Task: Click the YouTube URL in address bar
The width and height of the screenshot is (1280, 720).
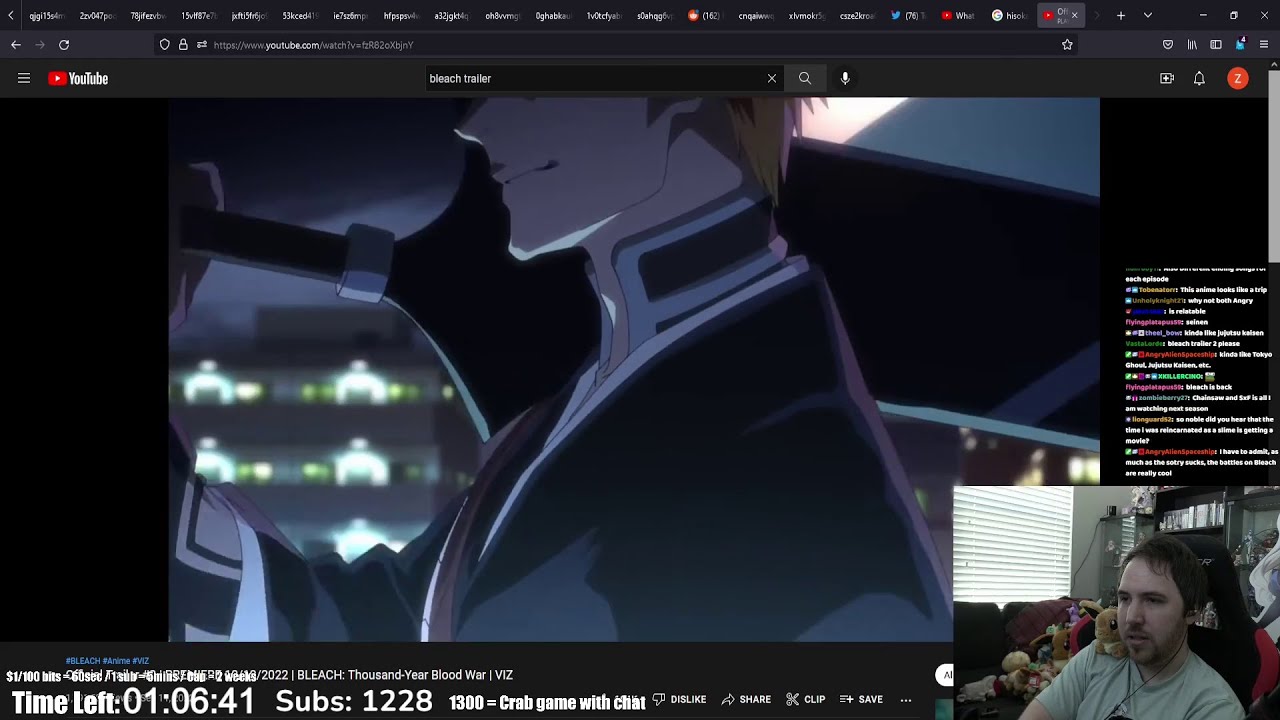Action: coord(313,45)
